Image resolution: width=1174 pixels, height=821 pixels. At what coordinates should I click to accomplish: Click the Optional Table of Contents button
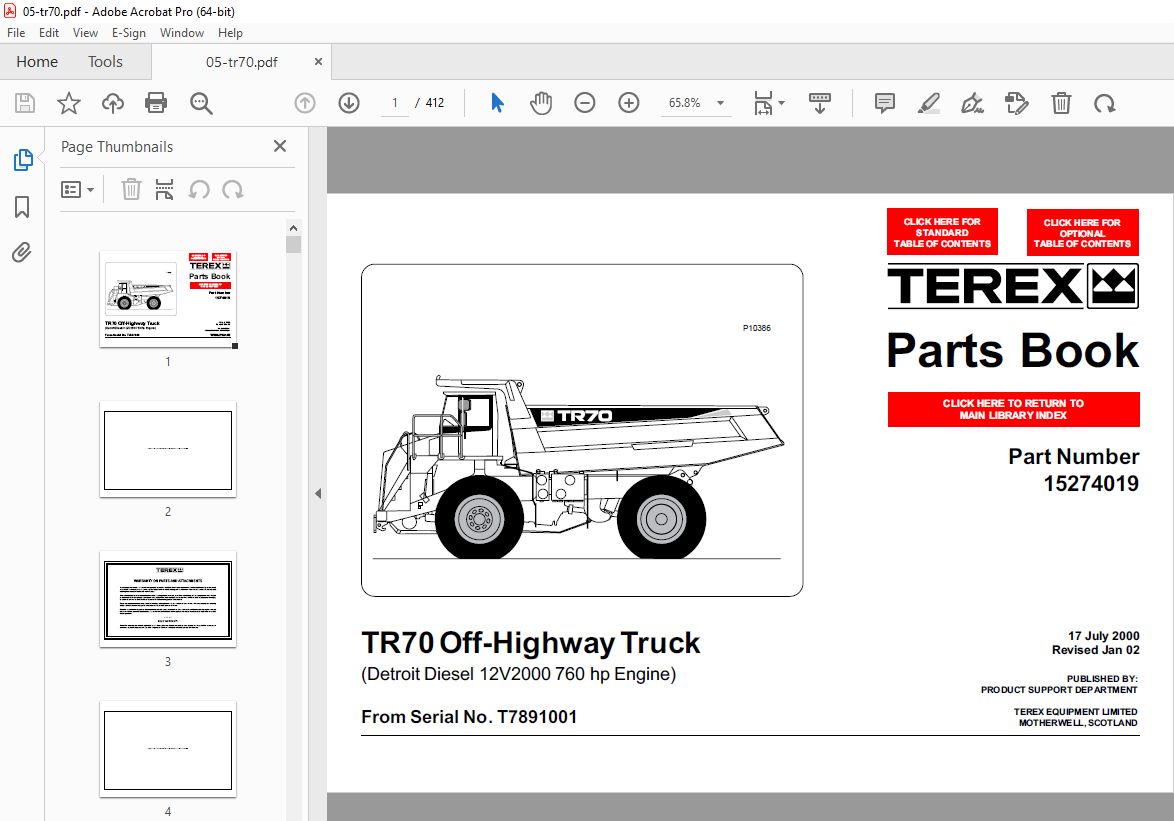(x=1082, y=233)
